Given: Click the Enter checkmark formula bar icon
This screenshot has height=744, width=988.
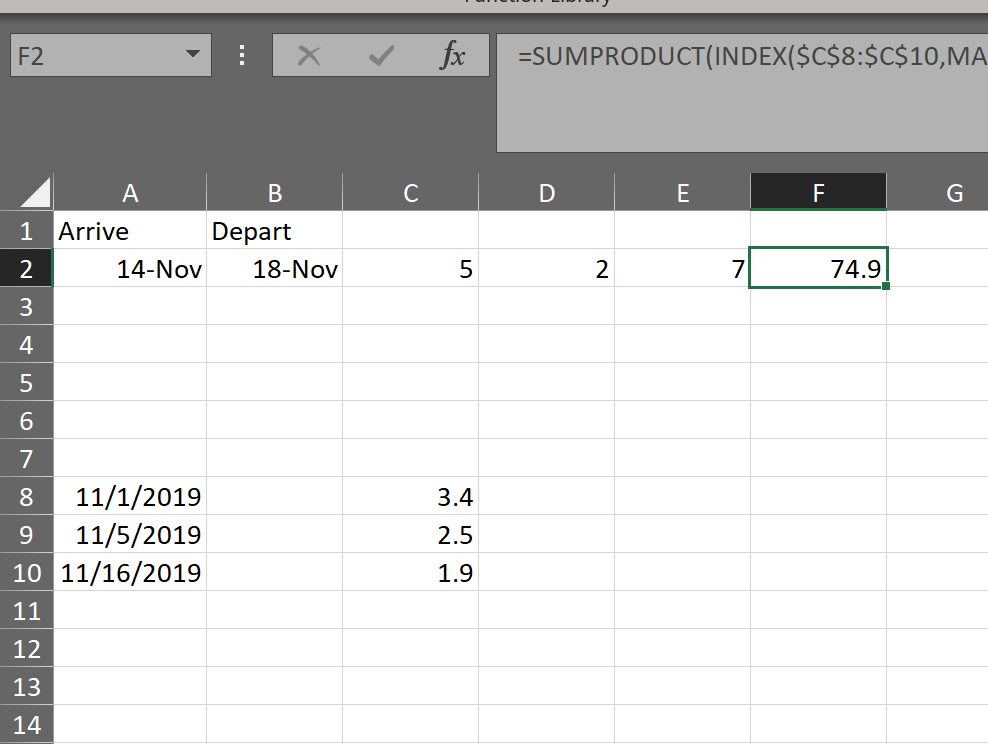Looking at the screenshot, I should pyautogui.click(x=380, y=57).
